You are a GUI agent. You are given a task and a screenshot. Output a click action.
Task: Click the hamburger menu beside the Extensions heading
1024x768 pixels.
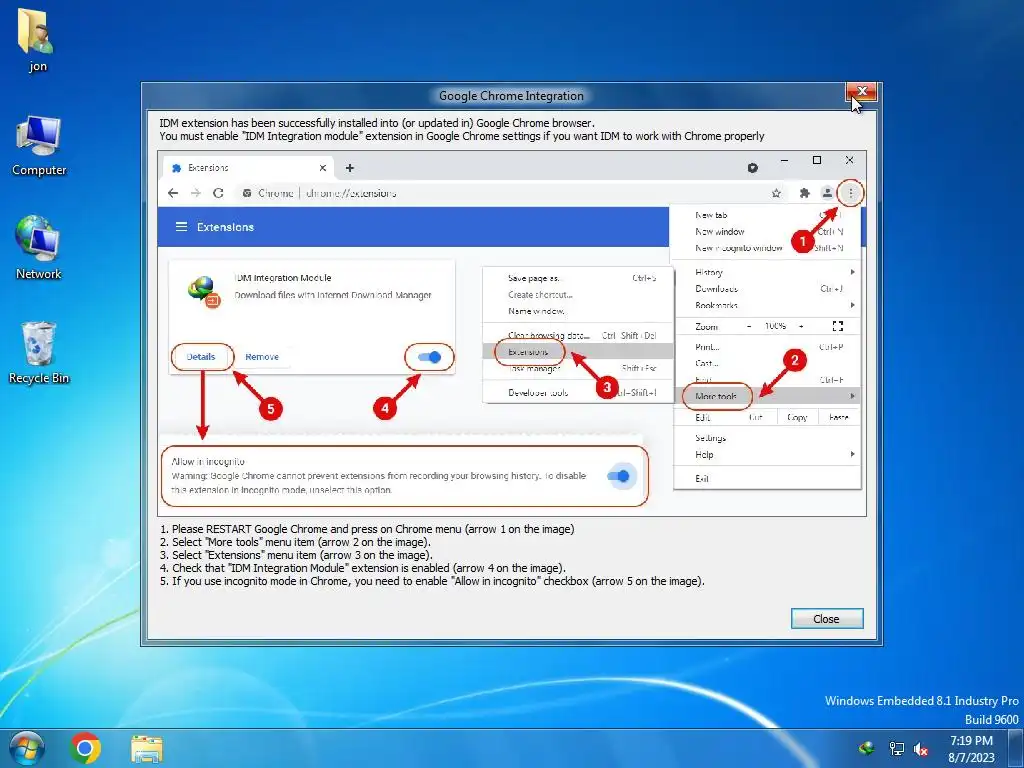[x=182, y=227]
